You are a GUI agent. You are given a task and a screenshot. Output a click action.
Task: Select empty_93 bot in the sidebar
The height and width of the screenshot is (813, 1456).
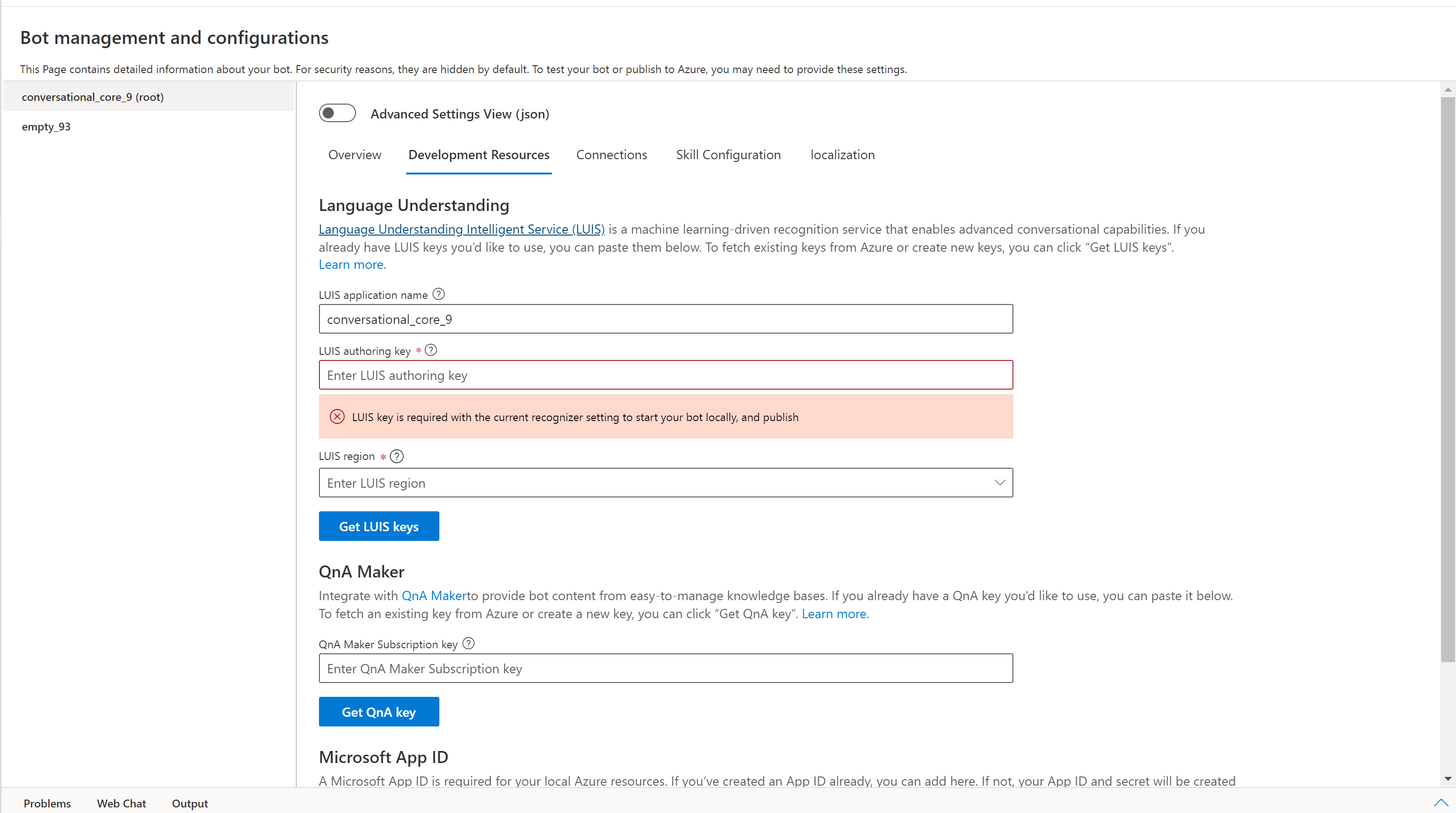point(46,127)
